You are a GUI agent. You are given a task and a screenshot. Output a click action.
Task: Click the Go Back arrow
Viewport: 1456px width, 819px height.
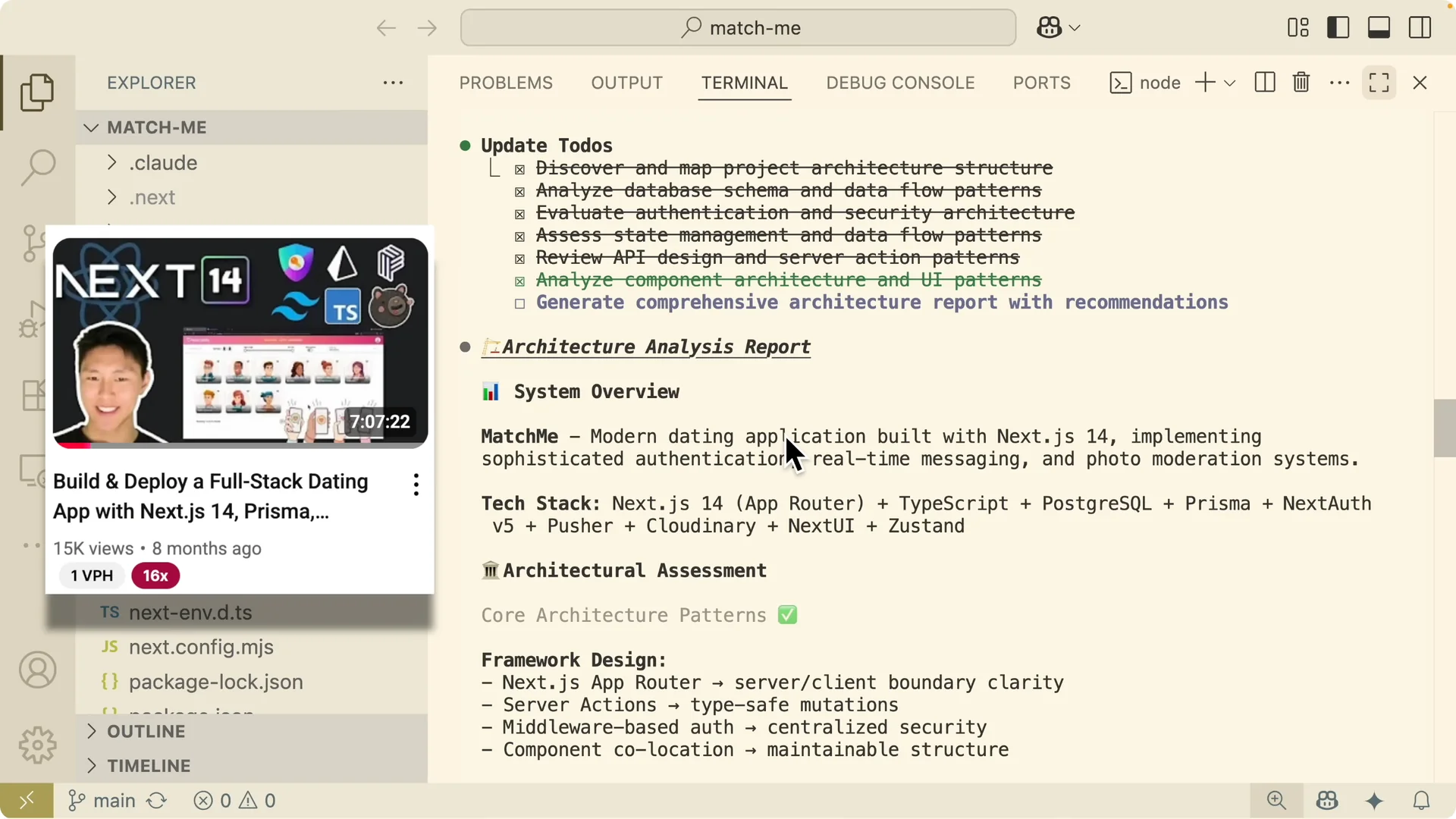(x=386, y=28)
